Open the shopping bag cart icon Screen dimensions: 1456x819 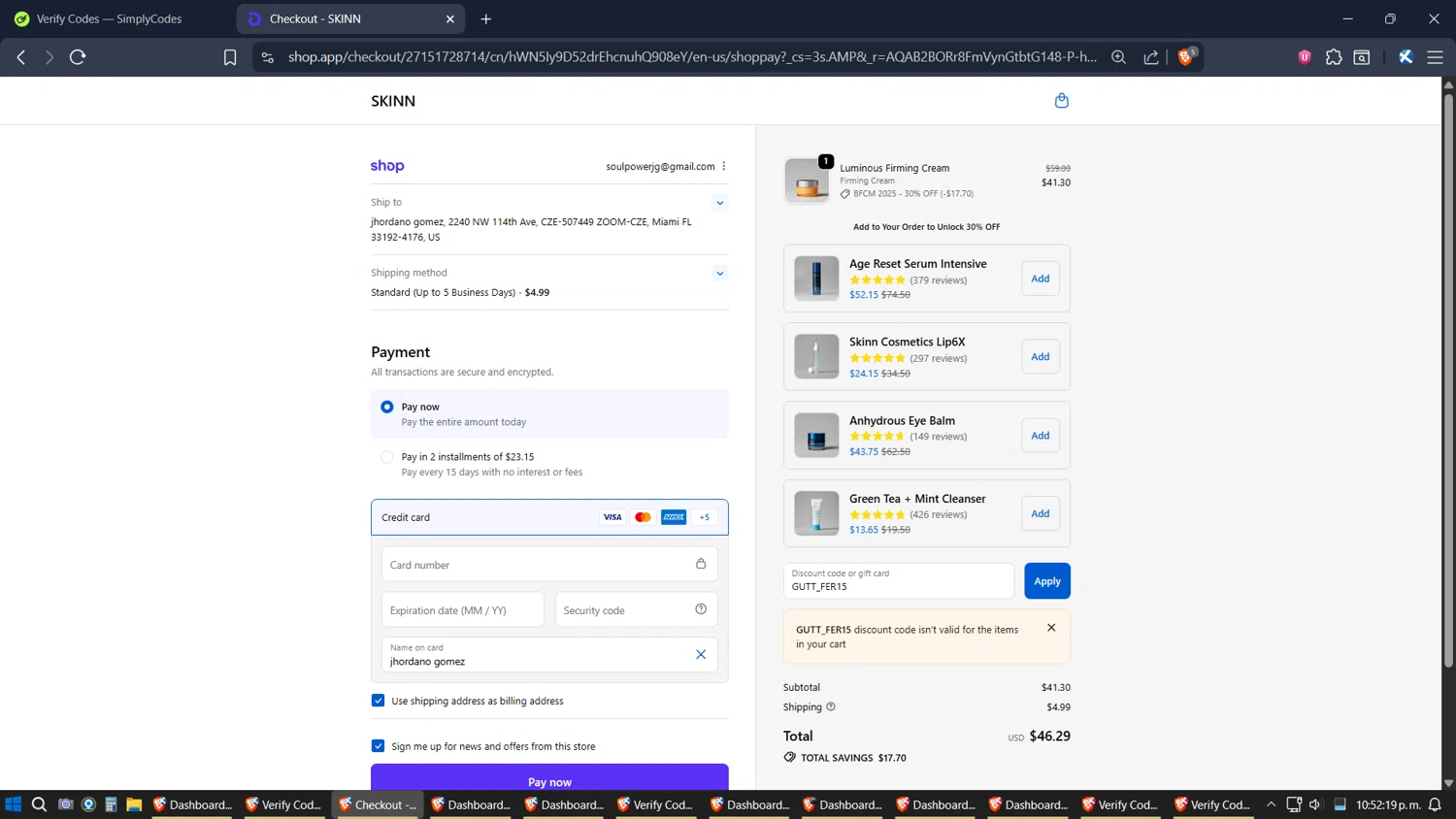[x=1062, y=101]
